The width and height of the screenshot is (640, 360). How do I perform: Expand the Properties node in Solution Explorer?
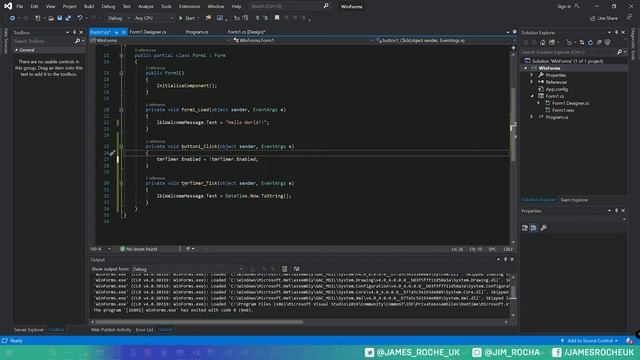click(532, 75)
